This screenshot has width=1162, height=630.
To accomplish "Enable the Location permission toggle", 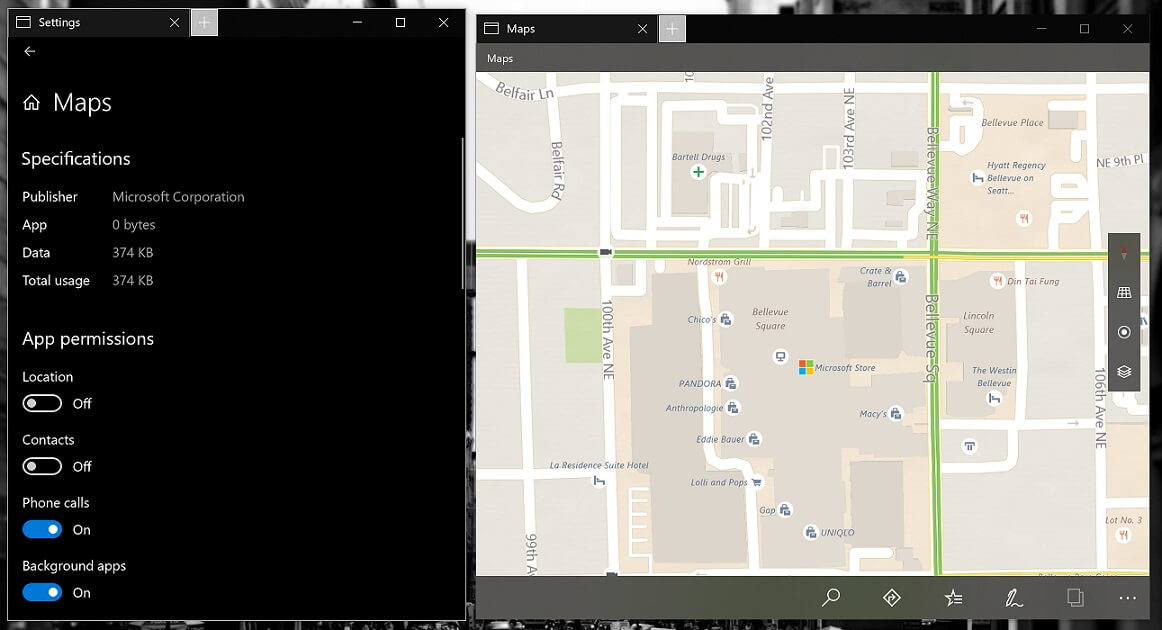I will (42, 403).
